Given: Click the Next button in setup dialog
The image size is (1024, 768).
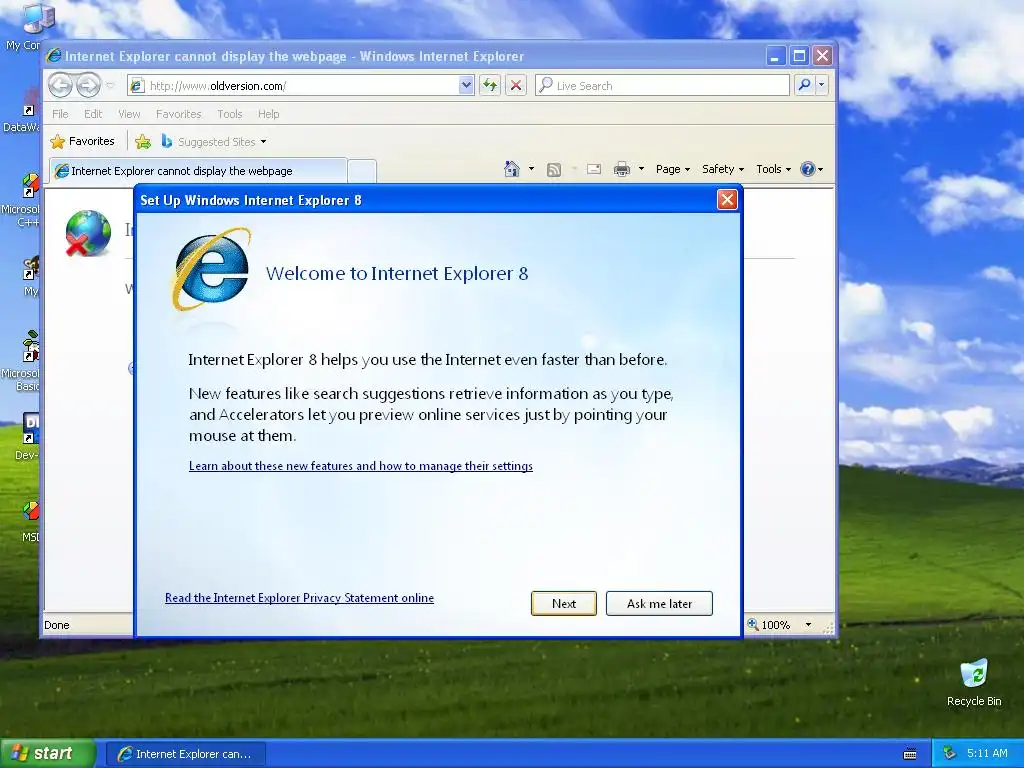Looking at the screenshot, I should [564, 603].
